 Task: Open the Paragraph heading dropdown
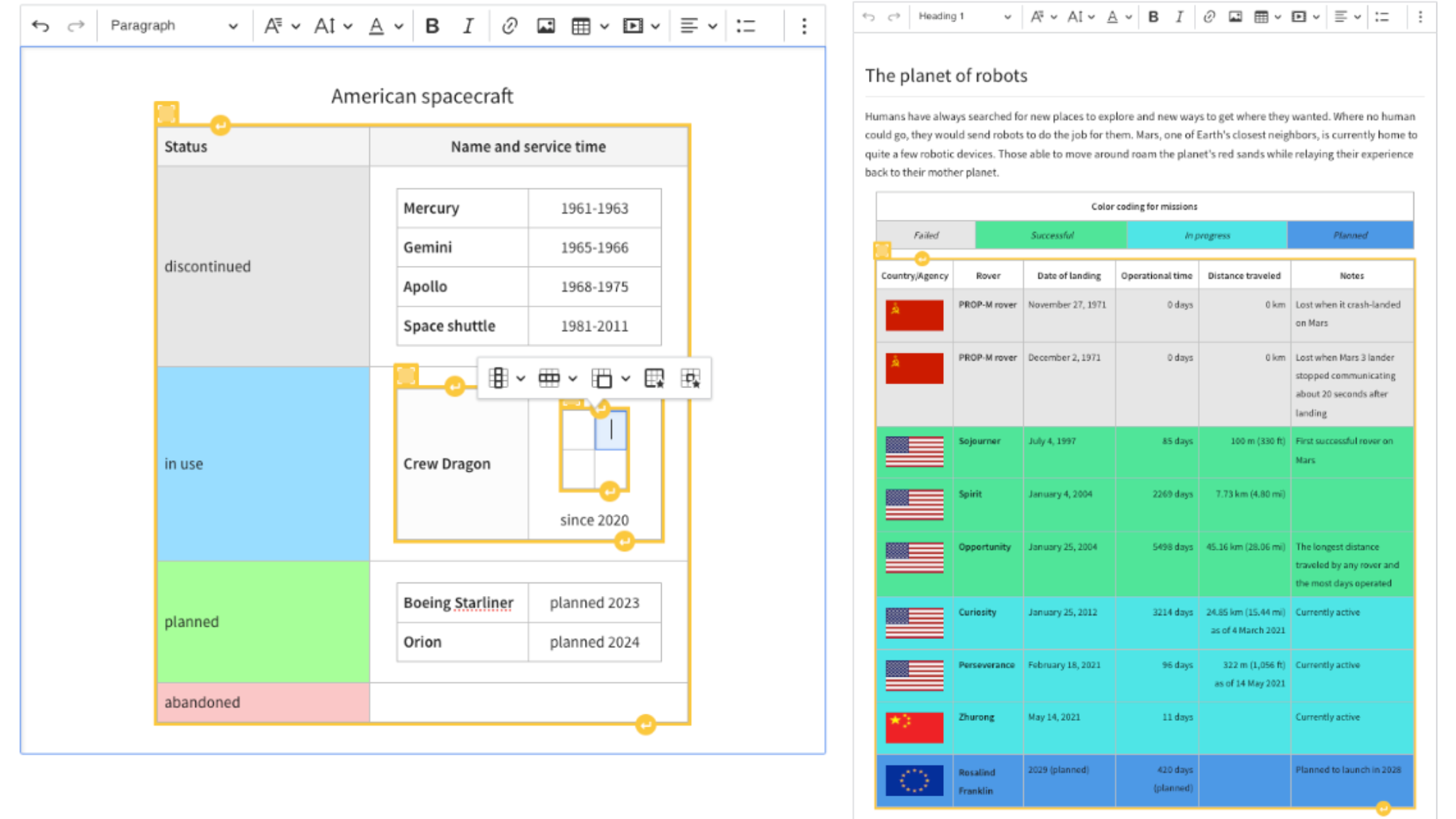tap(173, 26)
